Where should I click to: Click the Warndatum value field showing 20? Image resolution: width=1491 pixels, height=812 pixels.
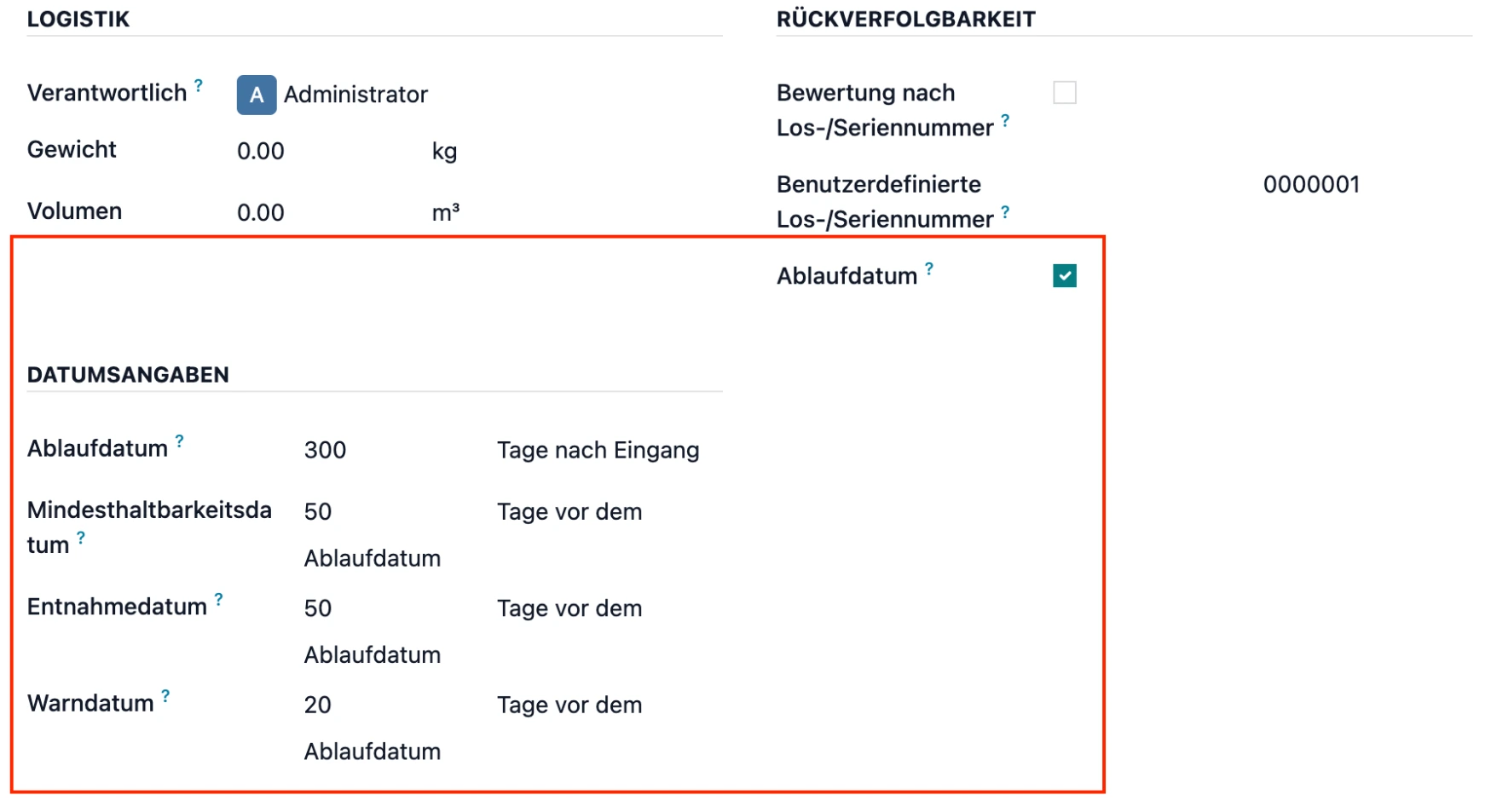tap(316, 705)
